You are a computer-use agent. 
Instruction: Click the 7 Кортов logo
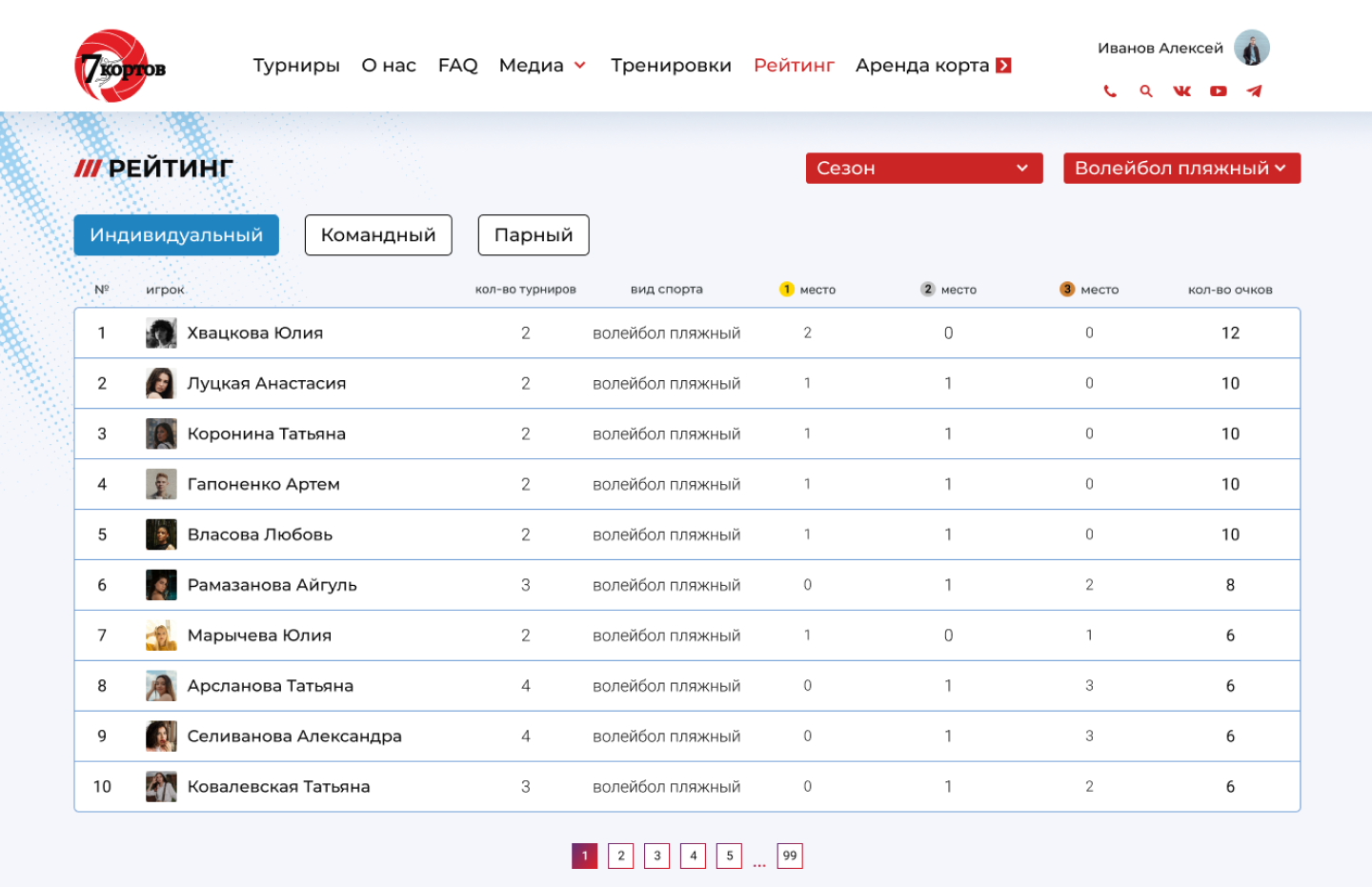(119, 66)
